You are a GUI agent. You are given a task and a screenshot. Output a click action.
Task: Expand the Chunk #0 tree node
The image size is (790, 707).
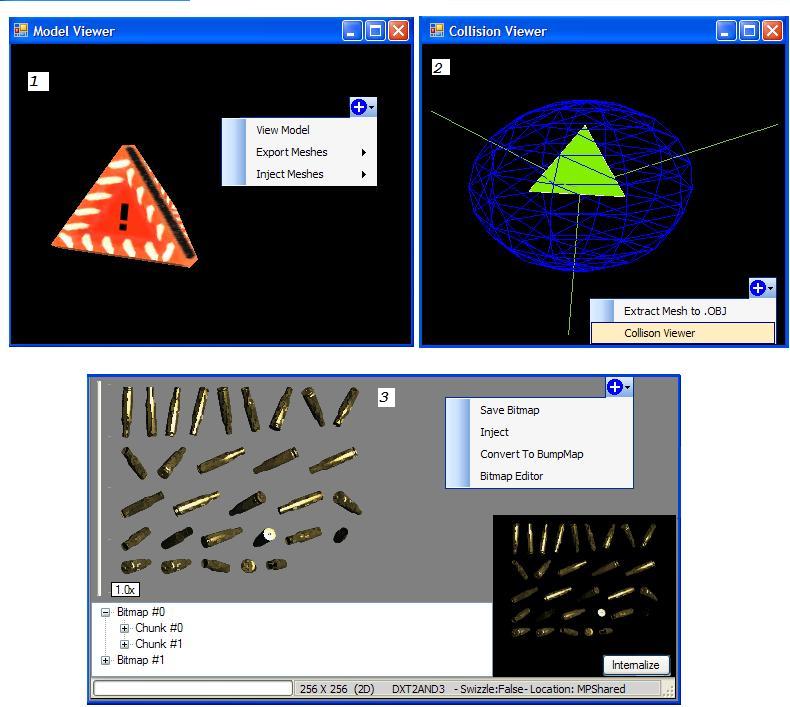coord(125,628)
